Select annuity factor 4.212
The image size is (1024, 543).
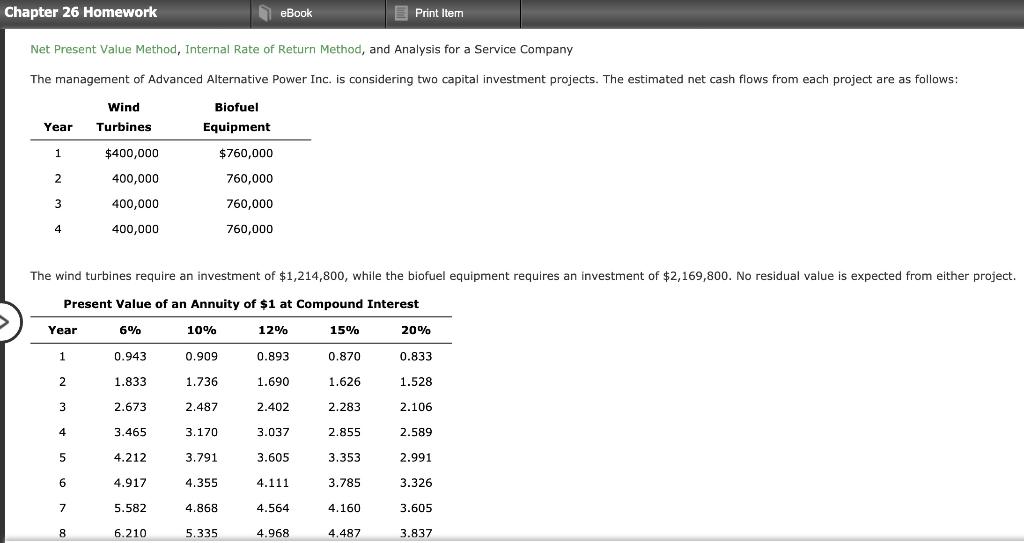[130, 458]
